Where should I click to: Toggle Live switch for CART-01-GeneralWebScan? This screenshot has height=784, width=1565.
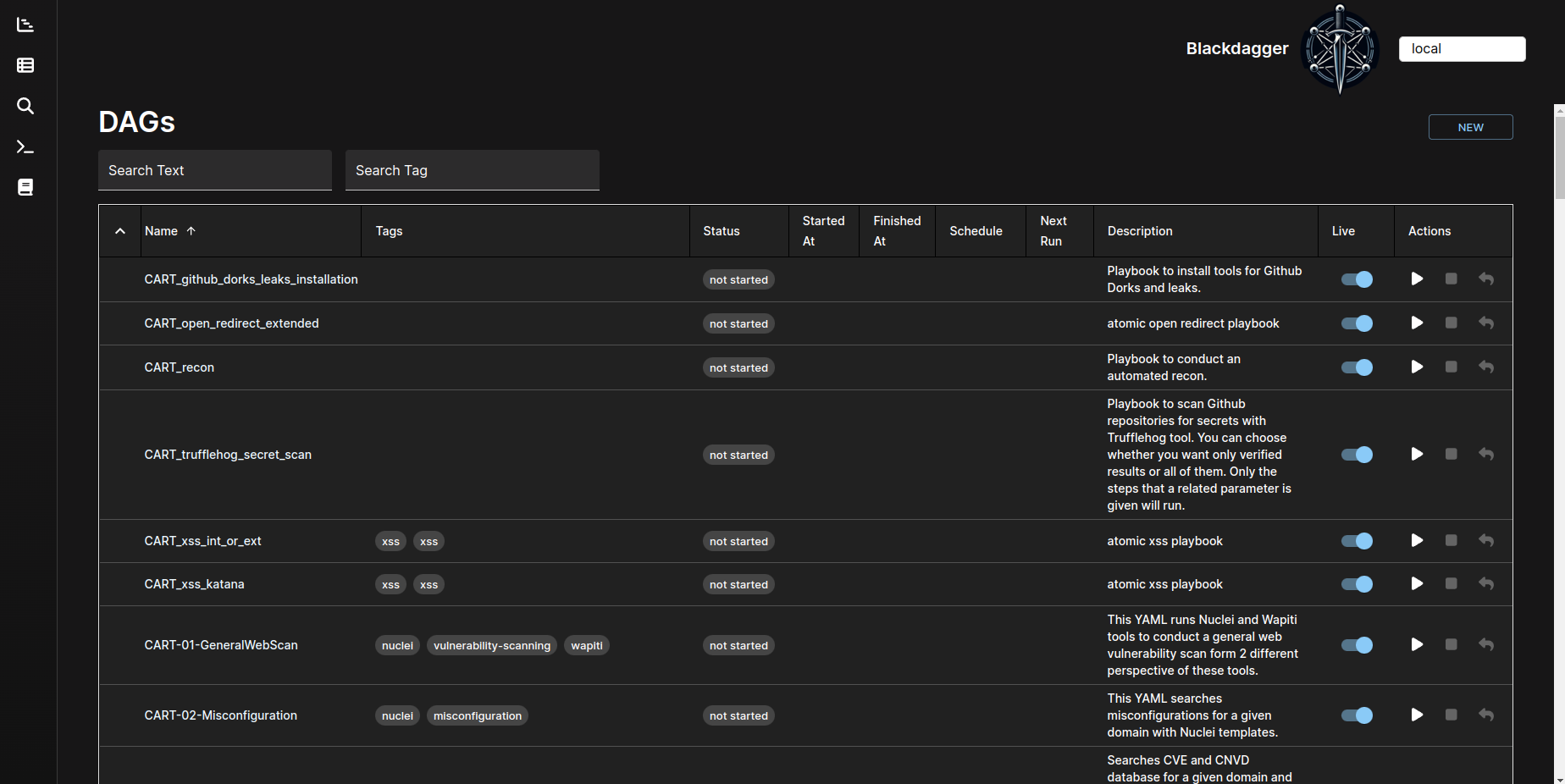(x=1357, y=645)
